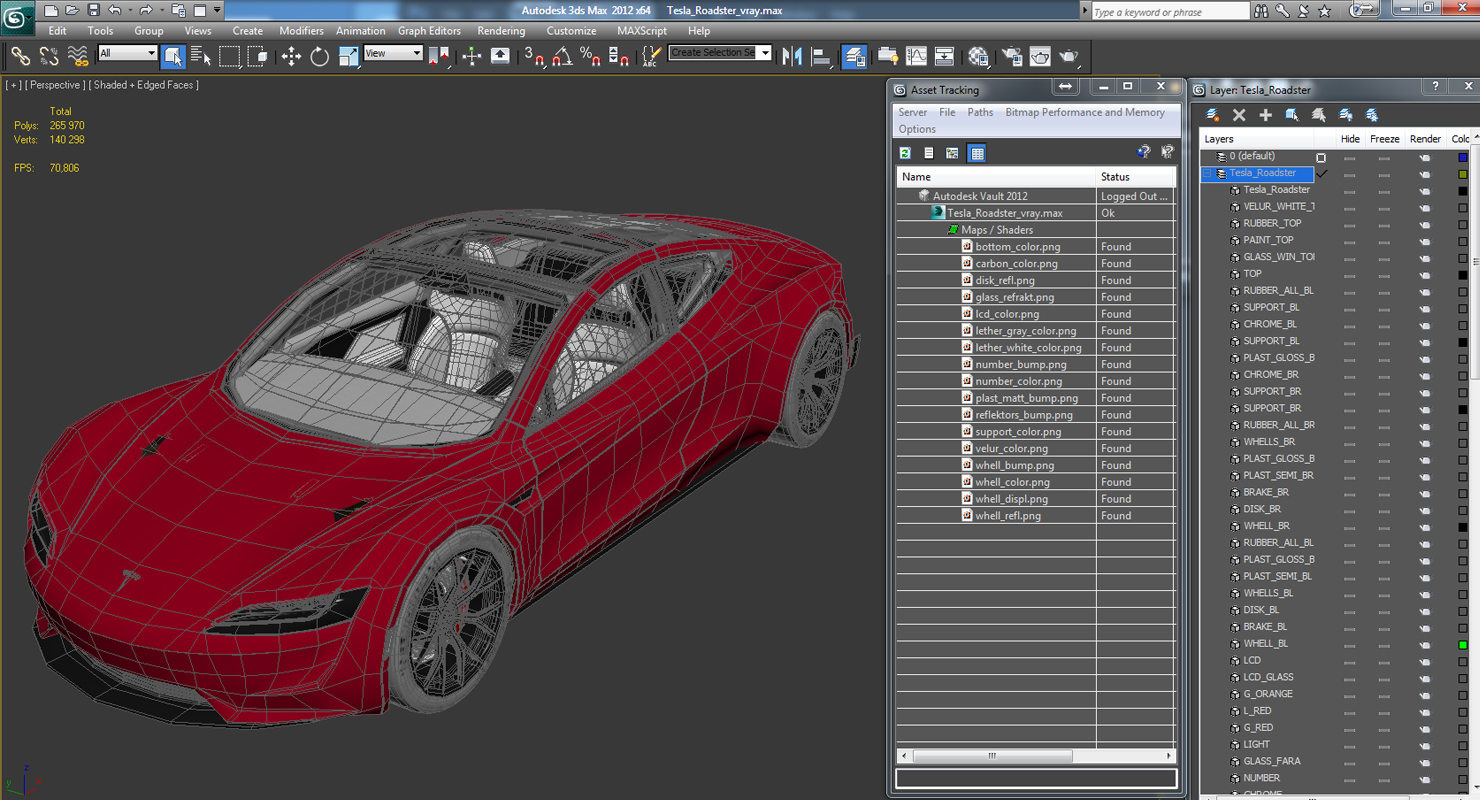Open the Quick Access toolbar customize arrow
The image size is (1480, 800).
(x=217, y=10)
